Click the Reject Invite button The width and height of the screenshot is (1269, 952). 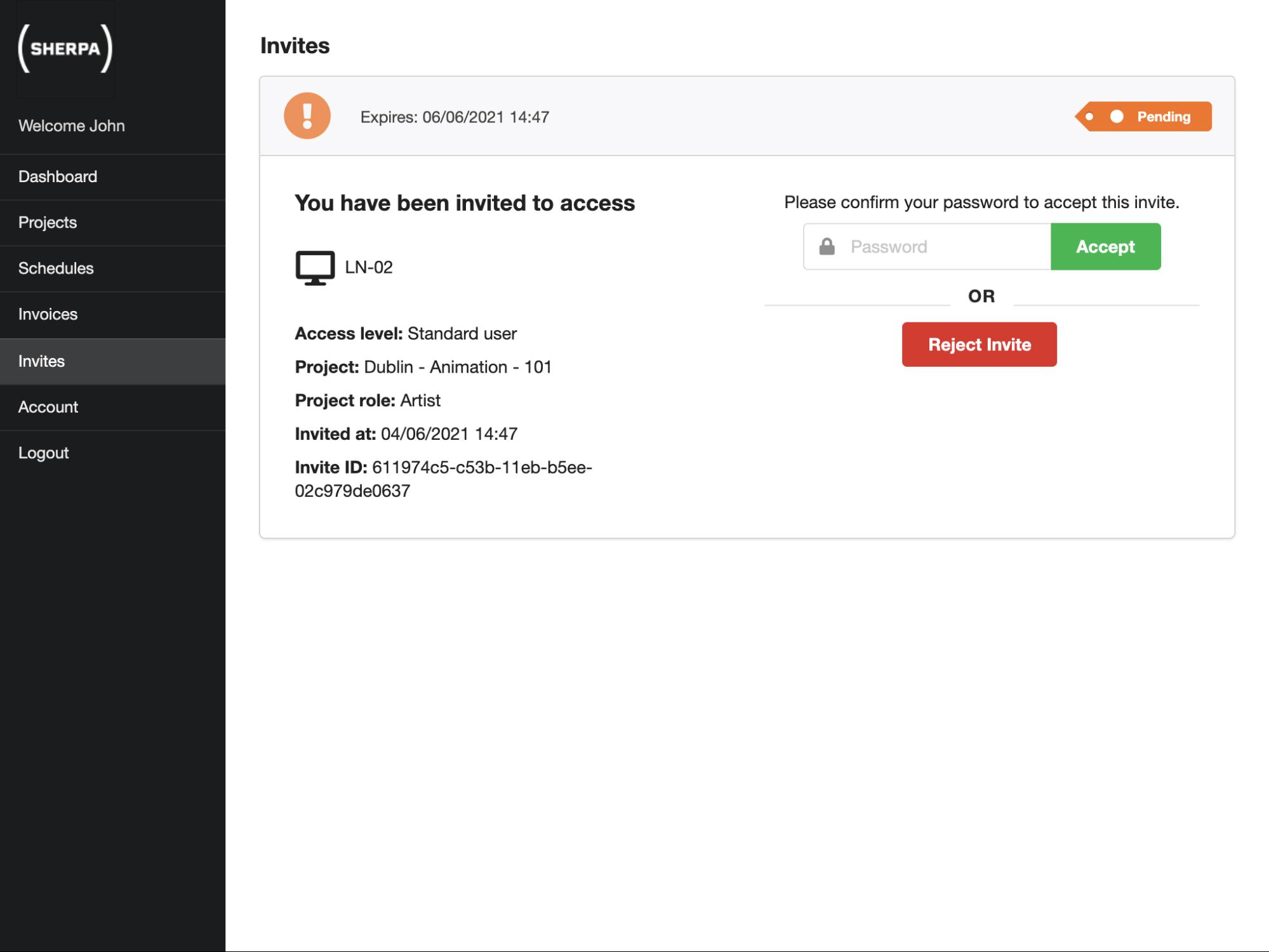coord(979,345)
